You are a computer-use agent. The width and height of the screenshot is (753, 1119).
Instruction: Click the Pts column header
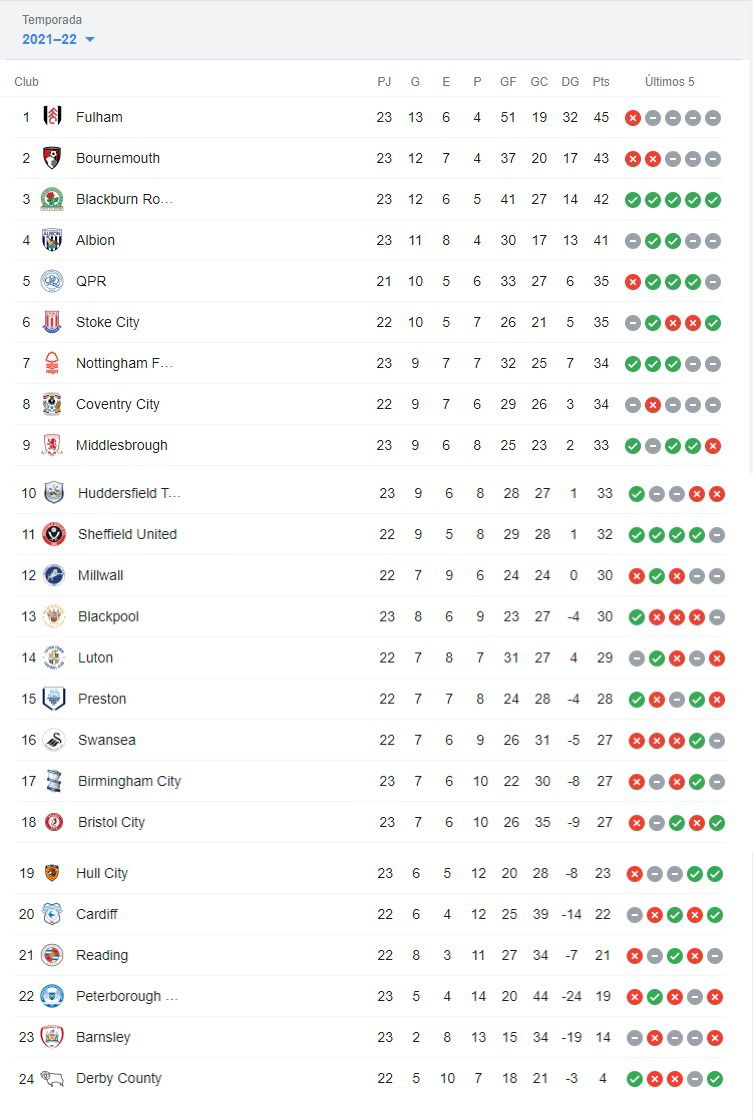click(x=601, y=81)
